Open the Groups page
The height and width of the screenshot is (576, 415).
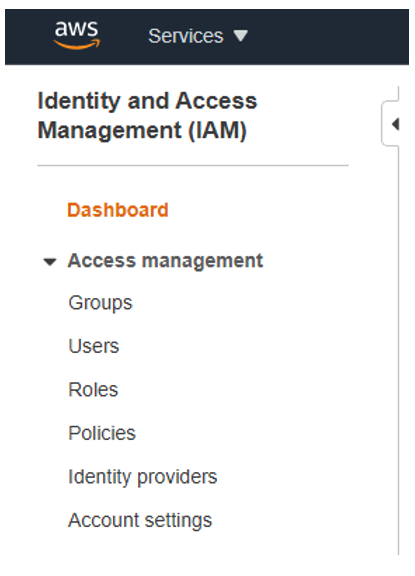(x=100, y=303)
